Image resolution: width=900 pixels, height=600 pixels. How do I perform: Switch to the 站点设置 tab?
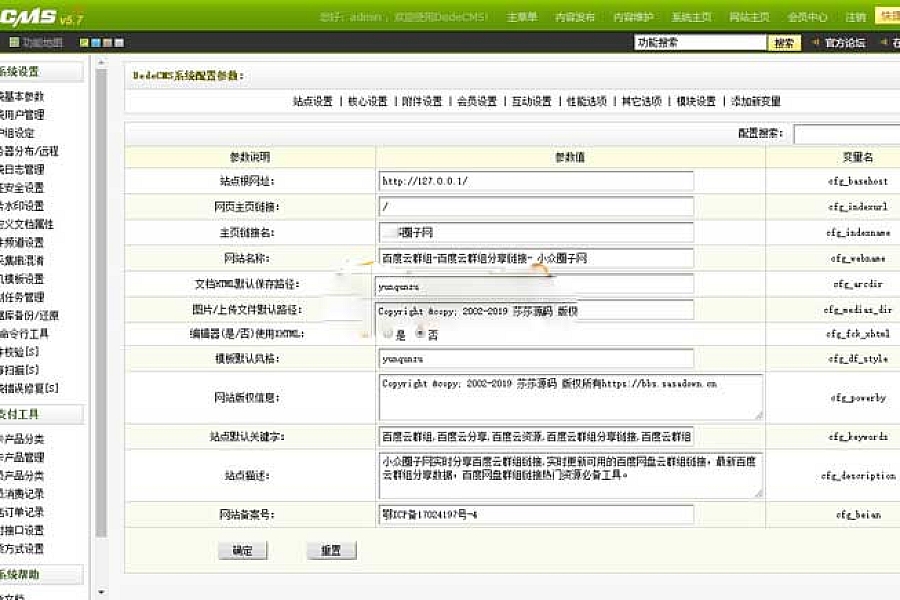click(x=313, y=101)
